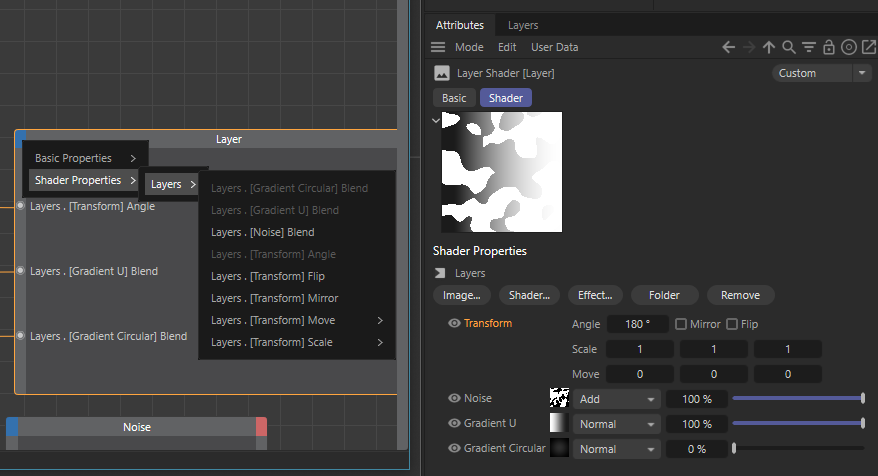The height and width of the screenshot is (476, 878).
Task: Click the Layers link arrow icon
Action: point(440,273)
